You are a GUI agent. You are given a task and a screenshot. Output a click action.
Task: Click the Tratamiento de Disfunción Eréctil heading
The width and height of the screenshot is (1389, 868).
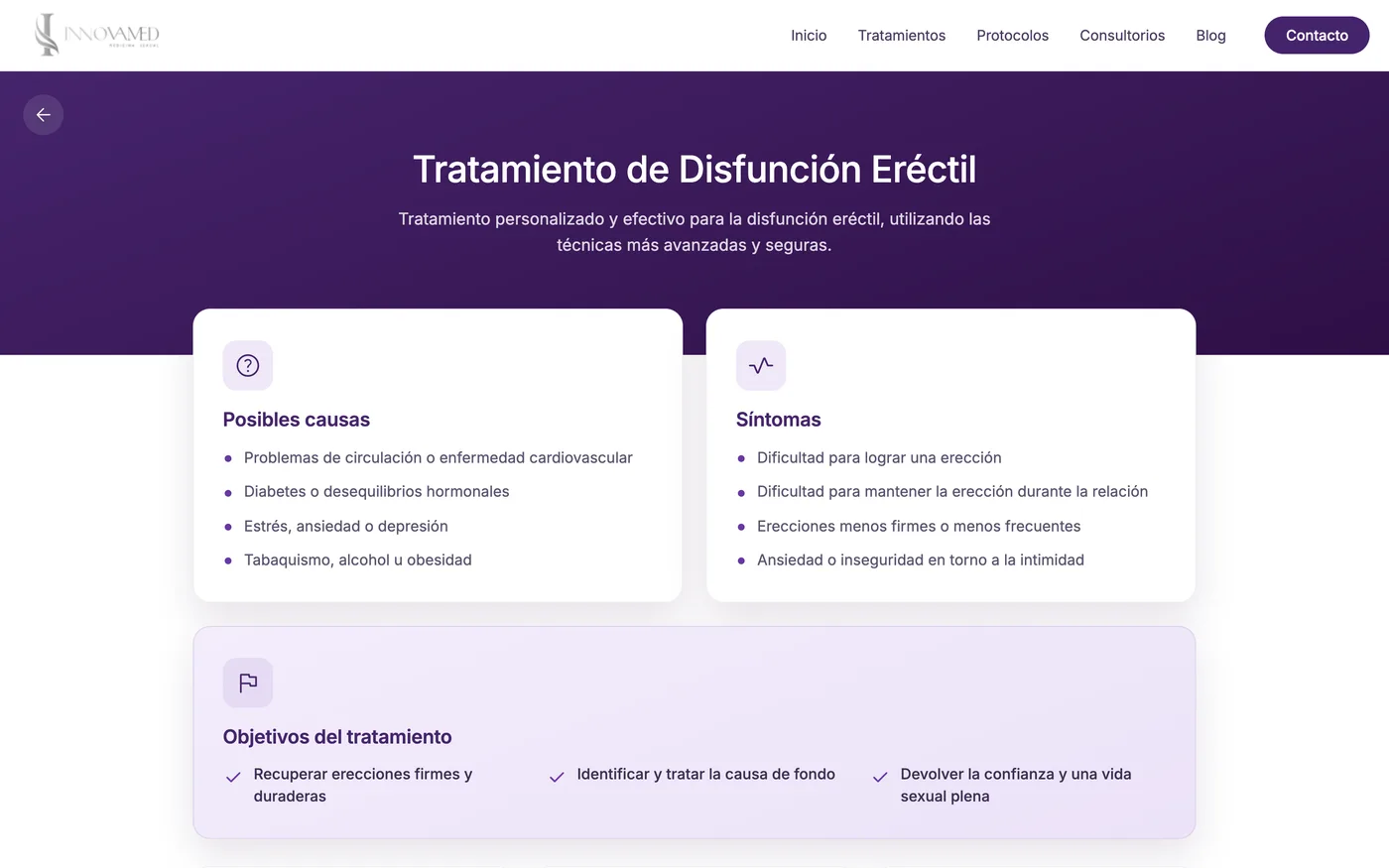click(694, 170)
